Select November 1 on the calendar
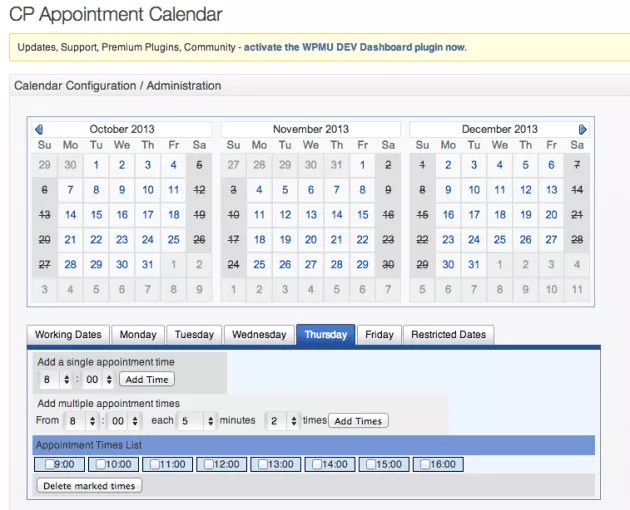 362,165
